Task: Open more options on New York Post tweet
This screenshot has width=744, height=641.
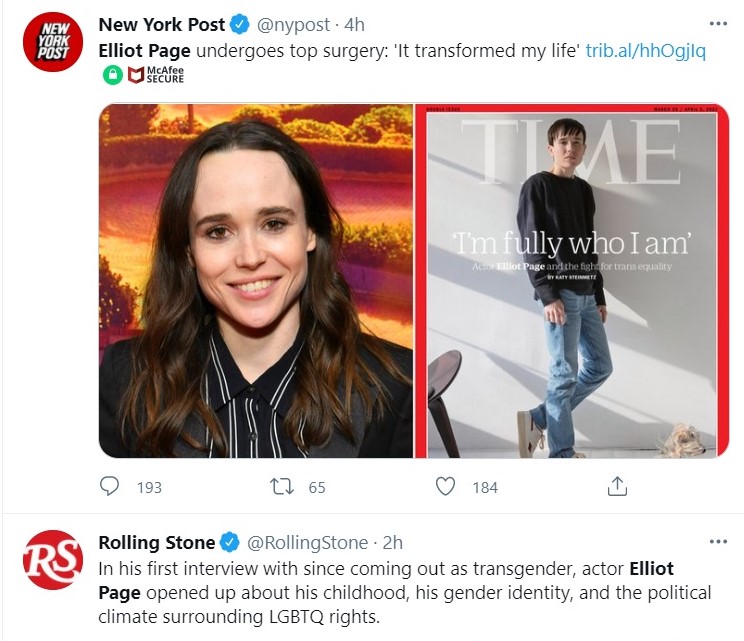Action: [718, 24]
